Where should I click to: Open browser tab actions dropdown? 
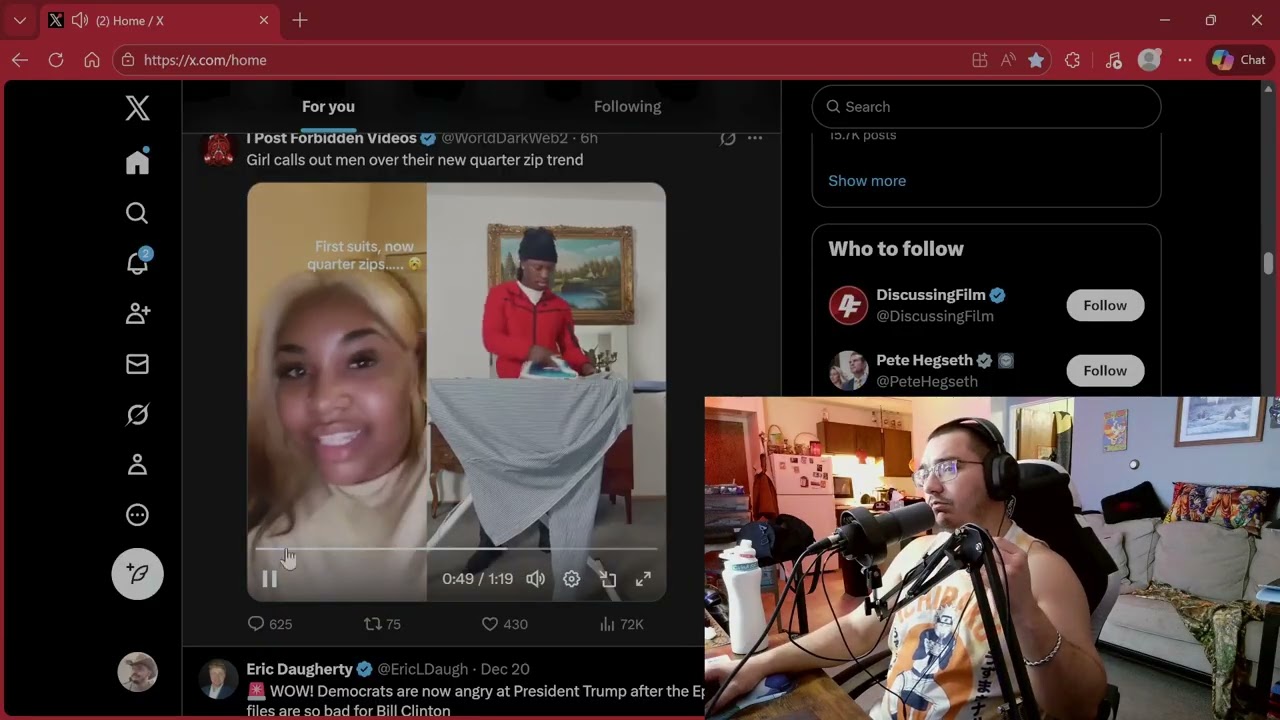point(19,20)
